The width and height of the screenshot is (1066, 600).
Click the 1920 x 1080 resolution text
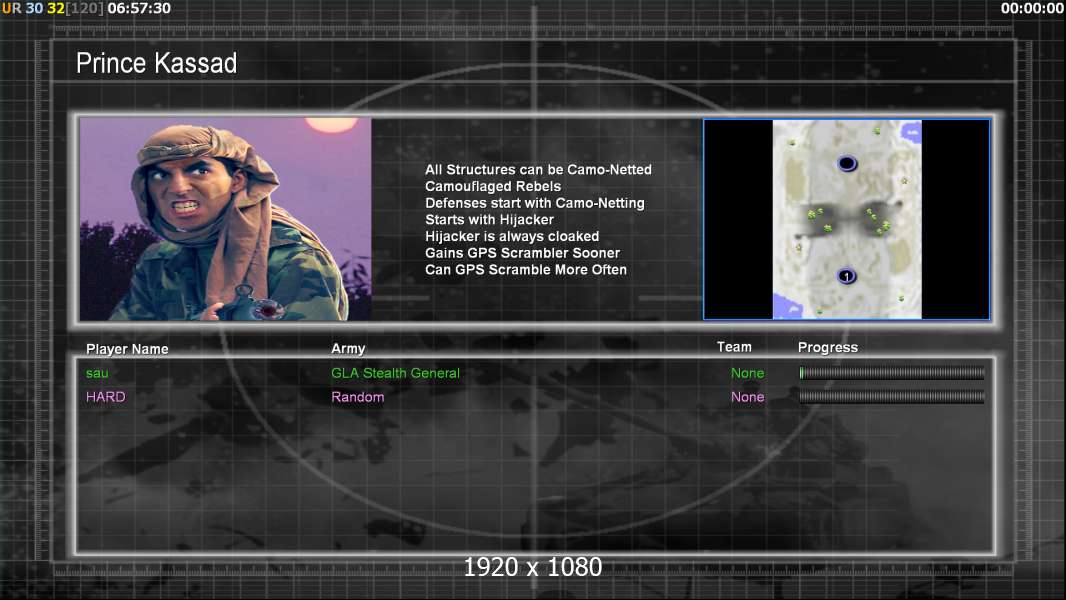coord(533,567)
